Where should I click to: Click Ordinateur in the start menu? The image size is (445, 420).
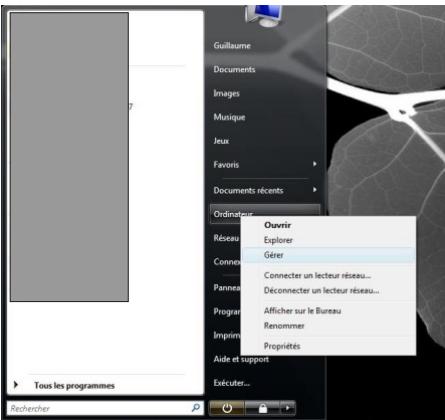pos(265,214)
